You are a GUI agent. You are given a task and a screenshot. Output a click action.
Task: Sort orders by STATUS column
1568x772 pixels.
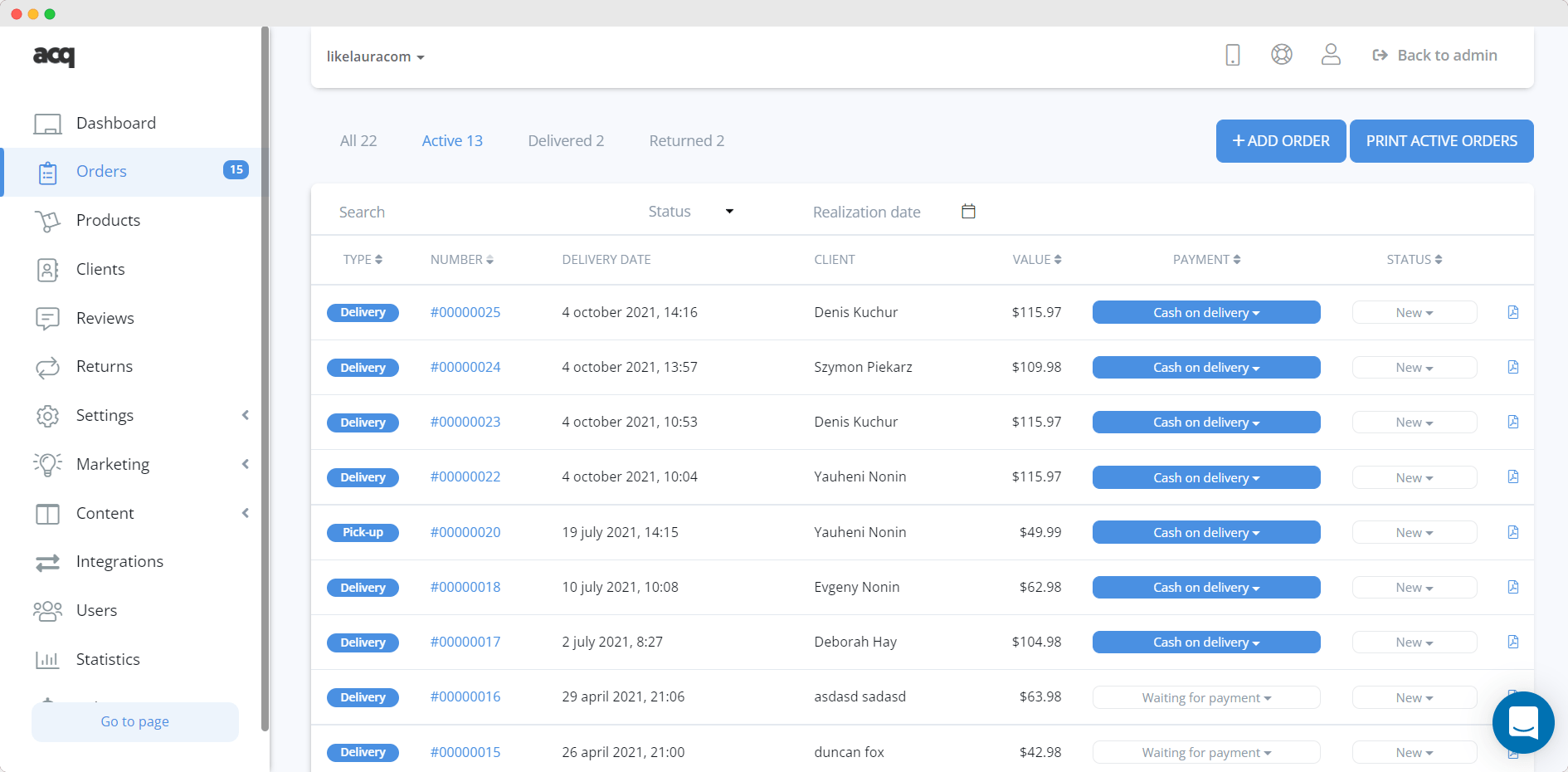[1415, 260]
